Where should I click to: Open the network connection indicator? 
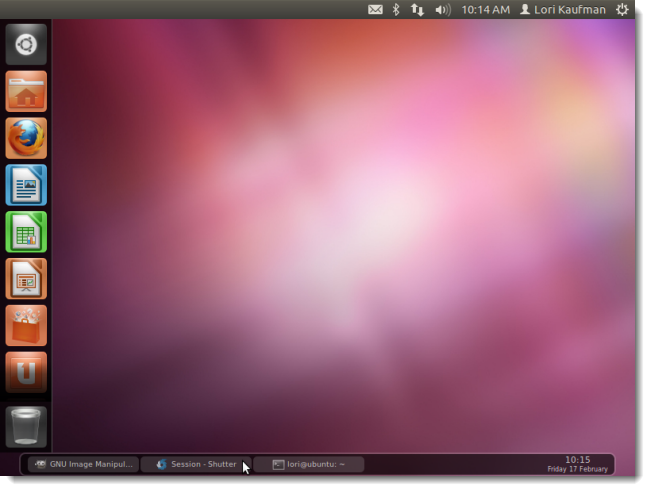pos(417,10)
